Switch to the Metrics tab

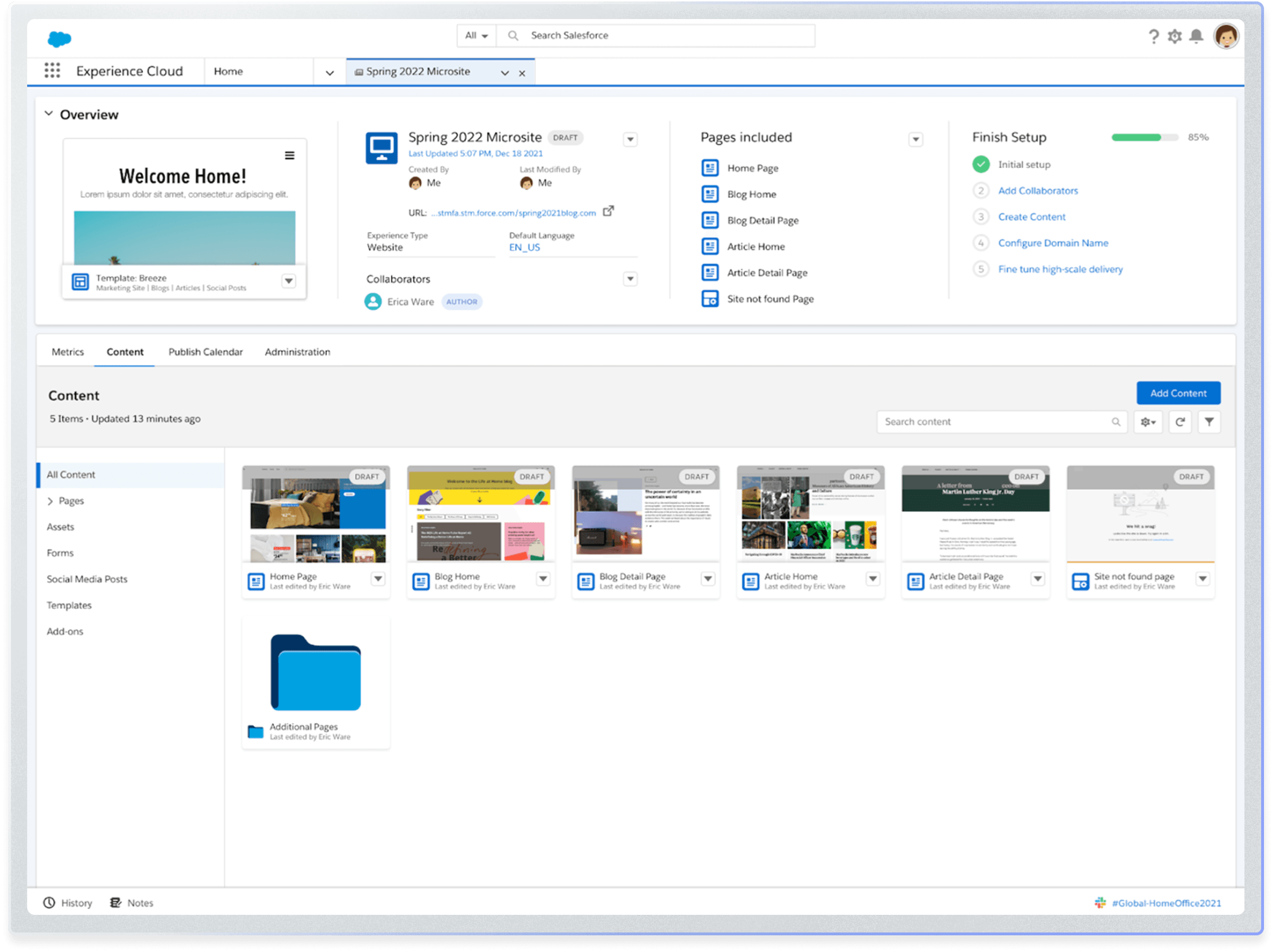coord(67,352)
